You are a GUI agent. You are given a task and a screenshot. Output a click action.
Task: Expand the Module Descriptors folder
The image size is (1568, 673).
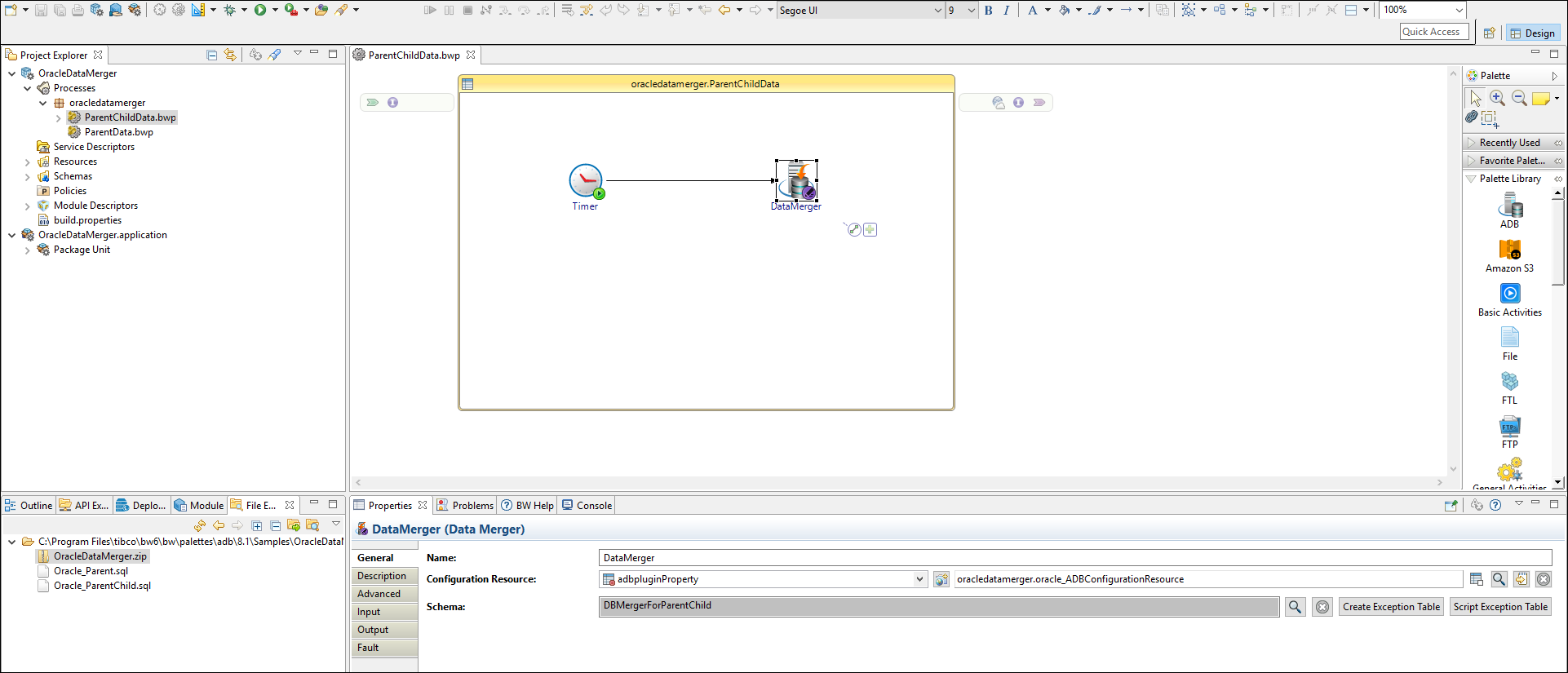click(28, 206)
